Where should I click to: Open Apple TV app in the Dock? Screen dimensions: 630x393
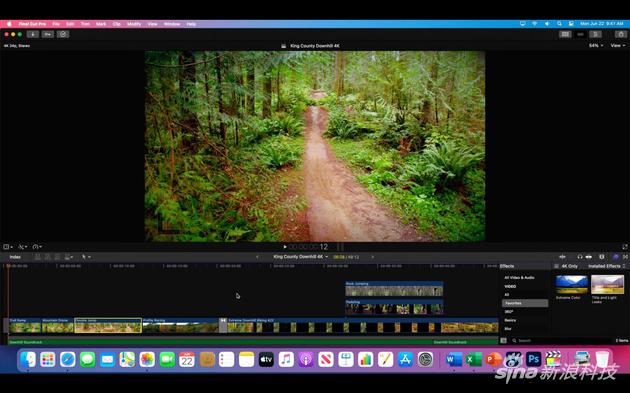point(266,359)
